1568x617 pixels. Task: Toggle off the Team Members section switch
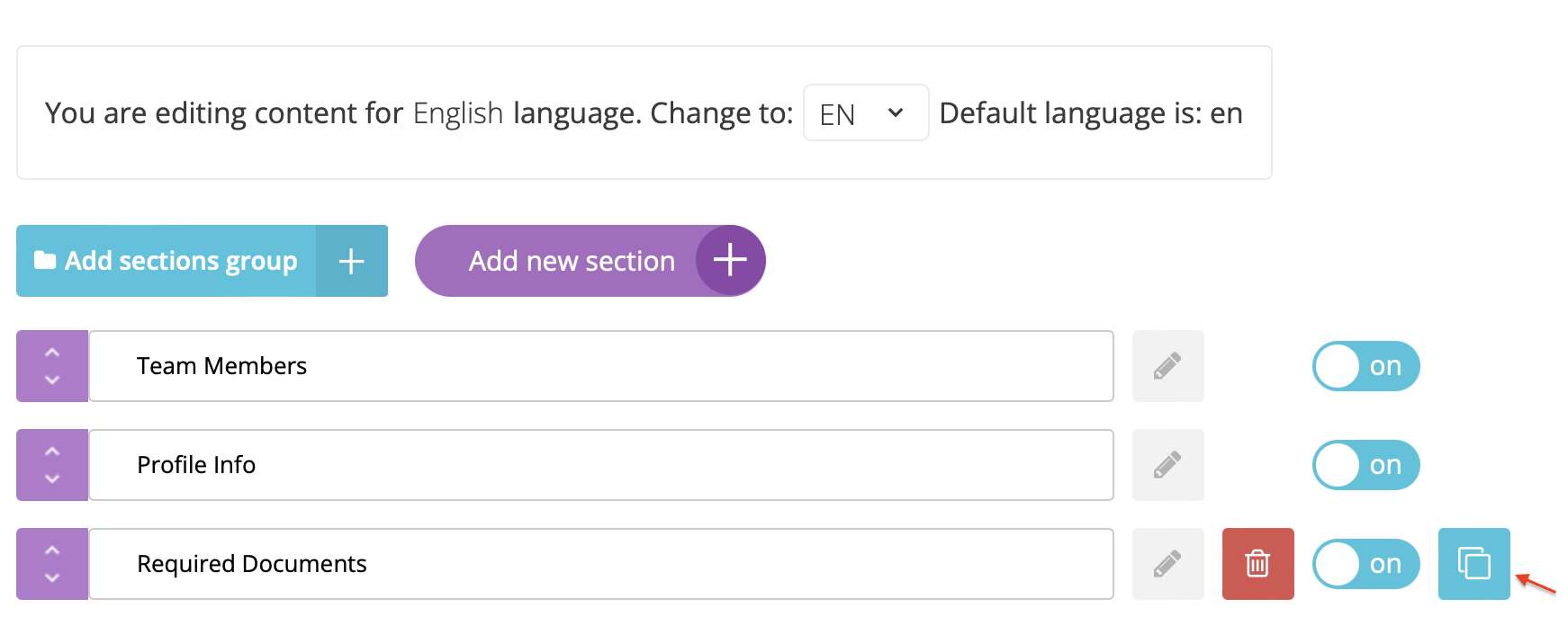click(1365, 366)
